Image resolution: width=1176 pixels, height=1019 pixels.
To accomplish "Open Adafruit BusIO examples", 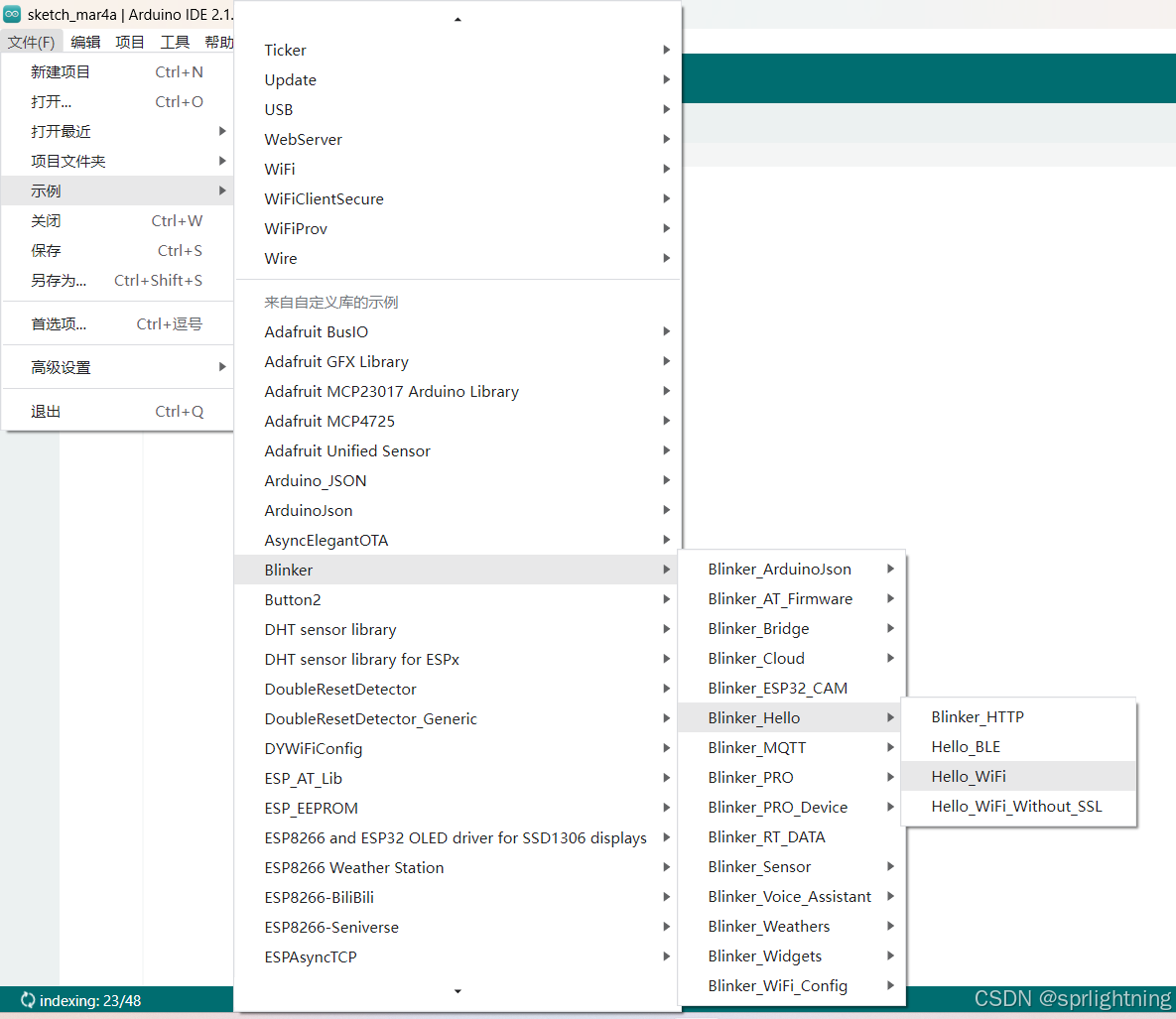I will 457,331.
